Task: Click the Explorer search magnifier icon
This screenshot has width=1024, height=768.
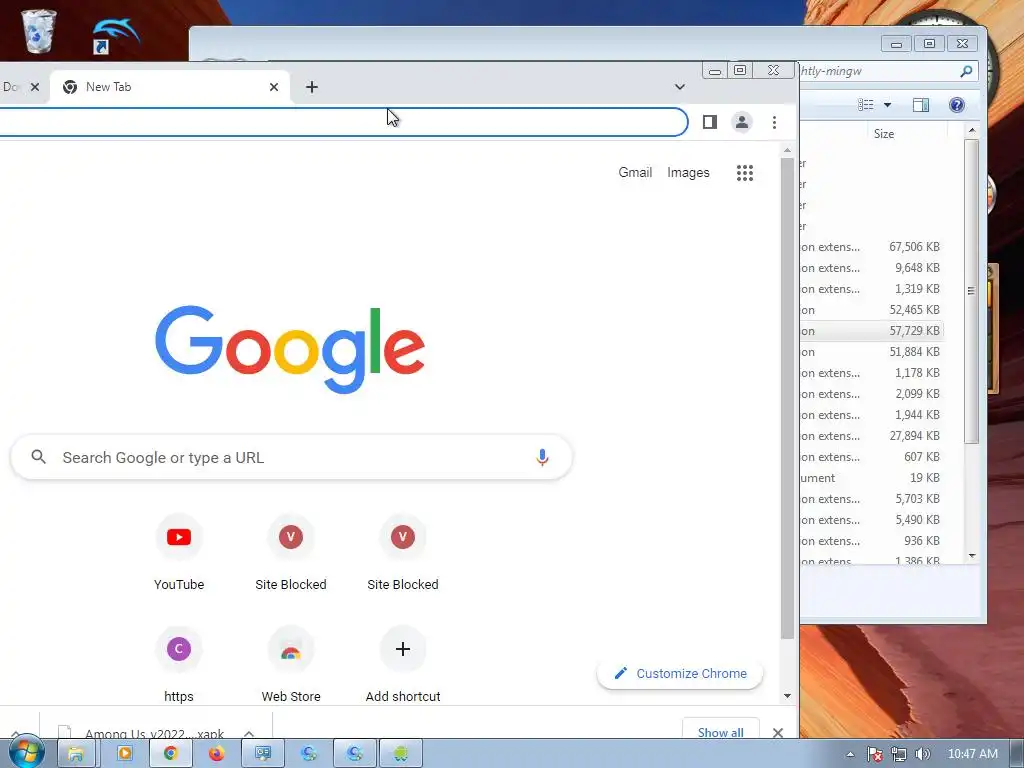Action: pyautogui.click(x=965, y=71)
